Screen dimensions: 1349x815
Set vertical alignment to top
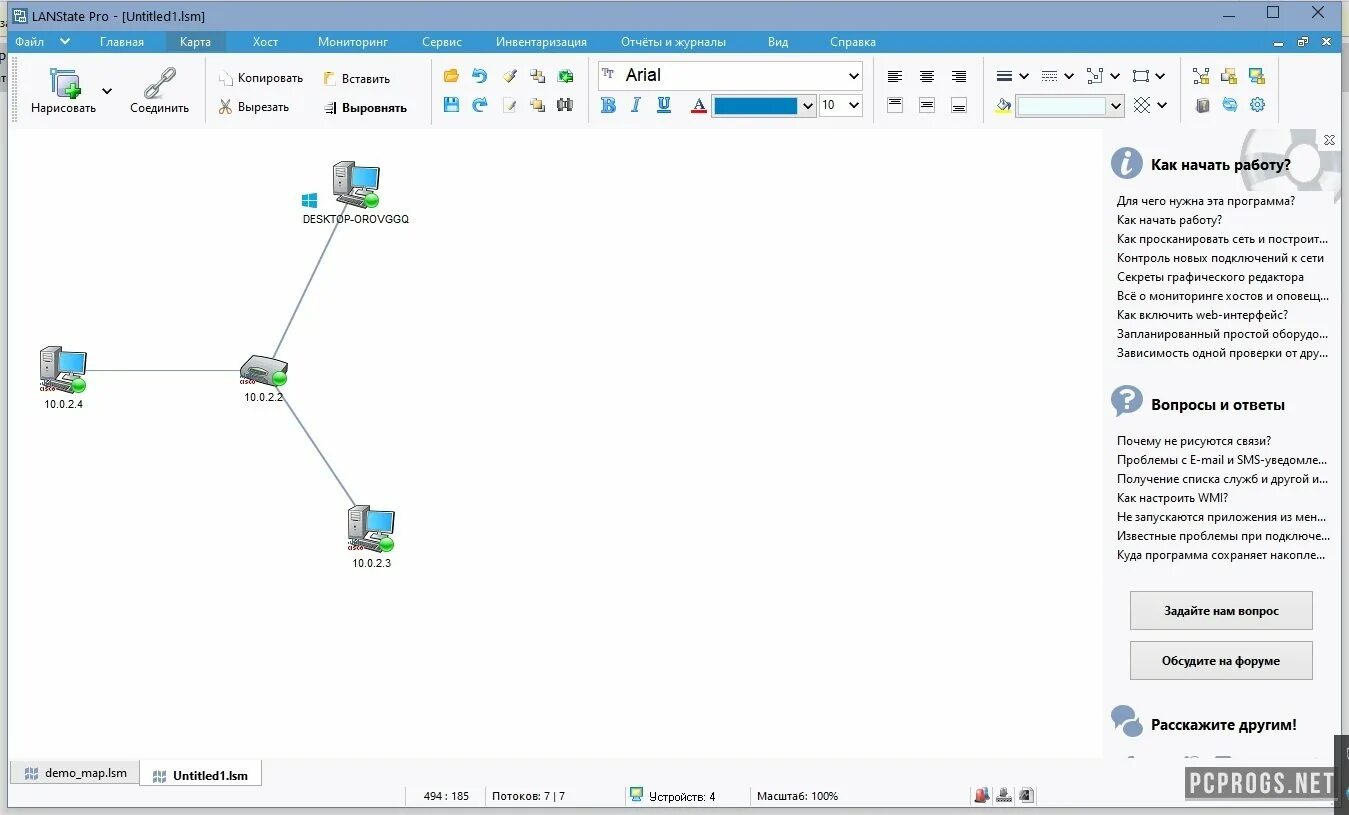tap(895, 105)
